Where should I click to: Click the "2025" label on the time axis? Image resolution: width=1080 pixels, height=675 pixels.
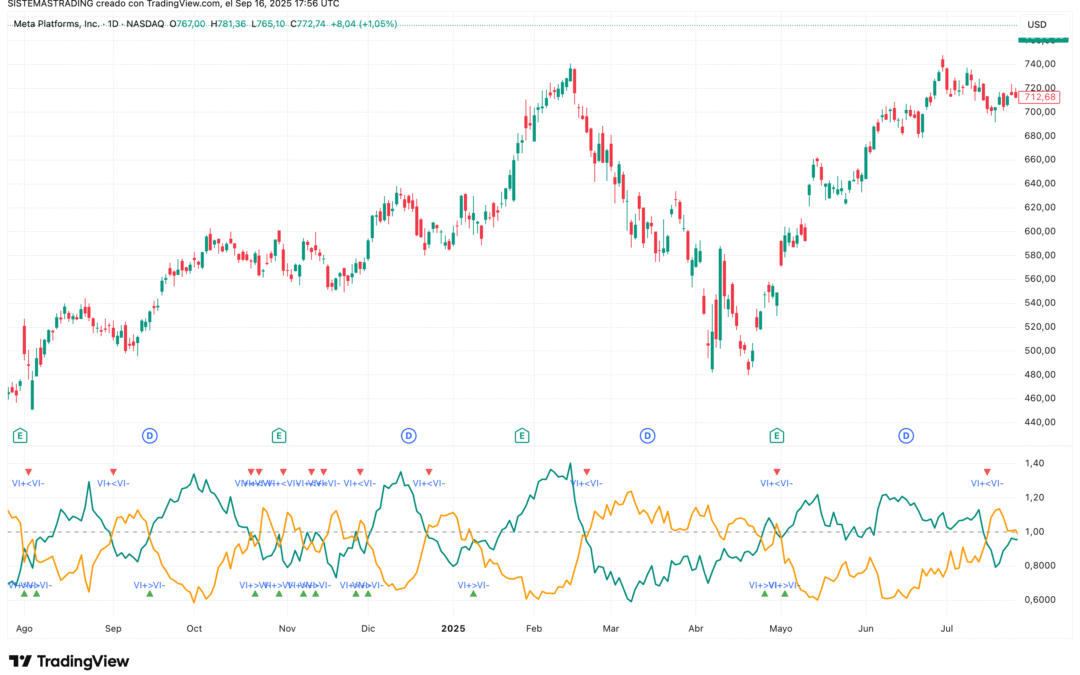click(x=454, y=629)
